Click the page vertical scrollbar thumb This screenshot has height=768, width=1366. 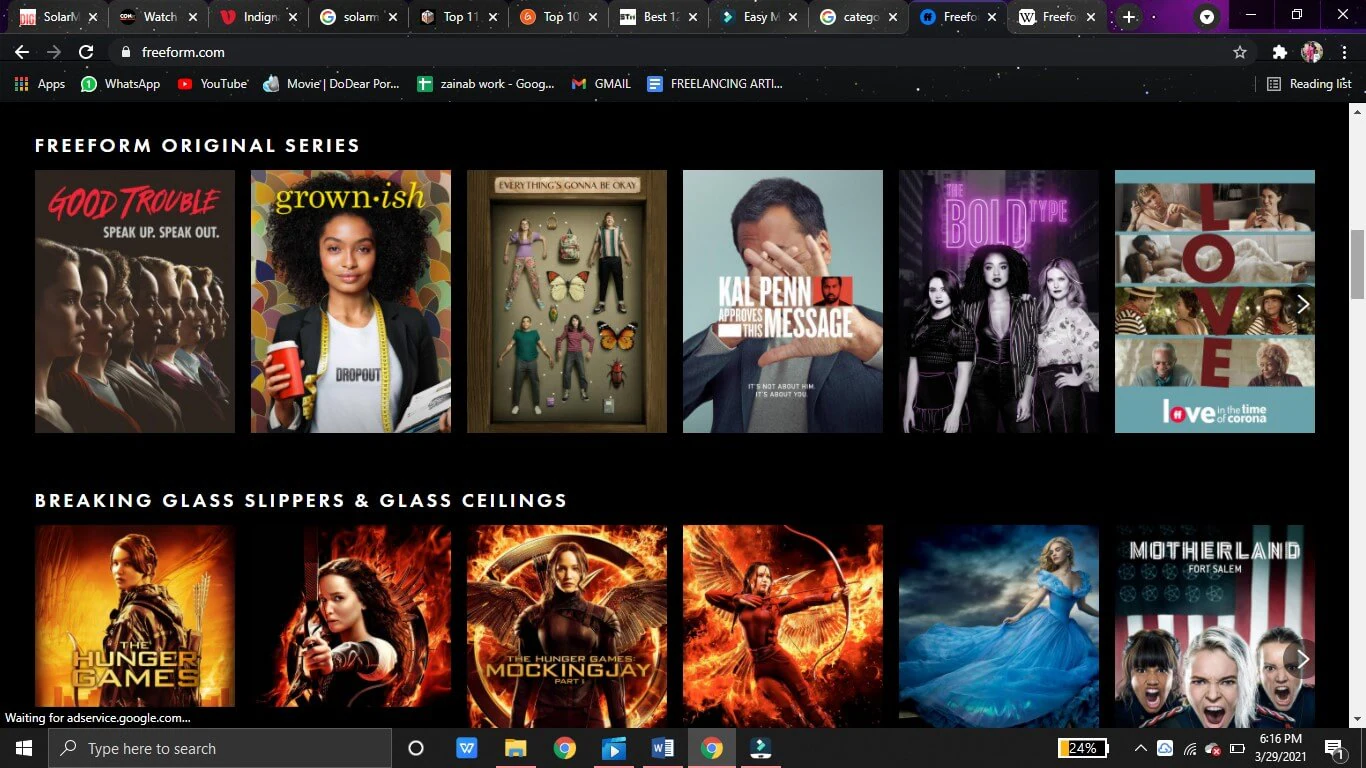point(1357,264)
